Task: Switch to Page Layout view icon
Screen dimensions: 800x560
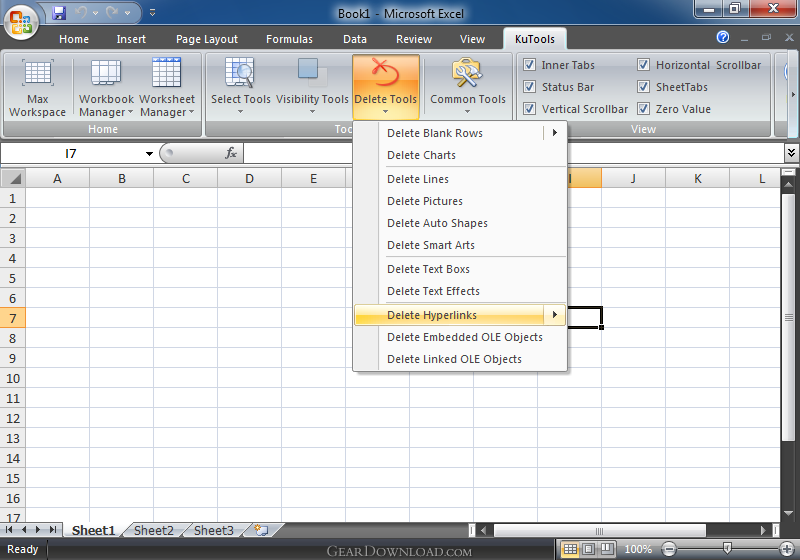Action: (x=589, y=549)
